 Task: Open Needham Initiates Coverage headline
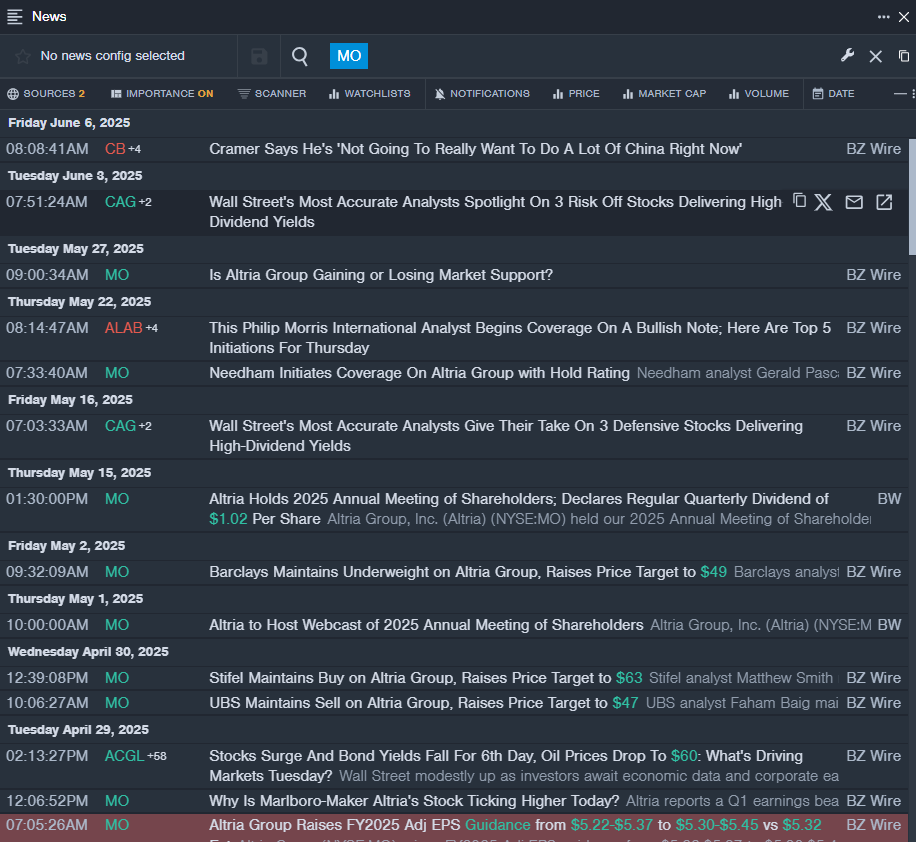tap(419, 373)
